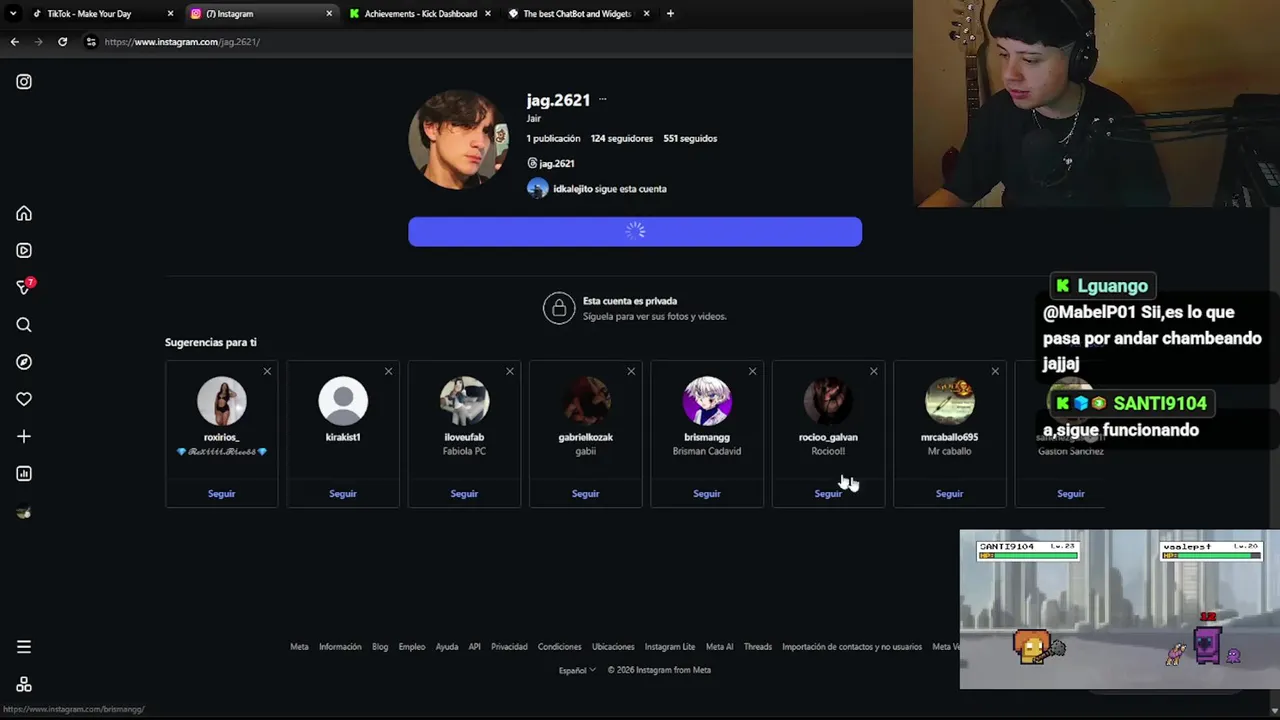Open the Ayuda footer link
The height and width of the screenshot is (720, 1280).
point(447,647)
